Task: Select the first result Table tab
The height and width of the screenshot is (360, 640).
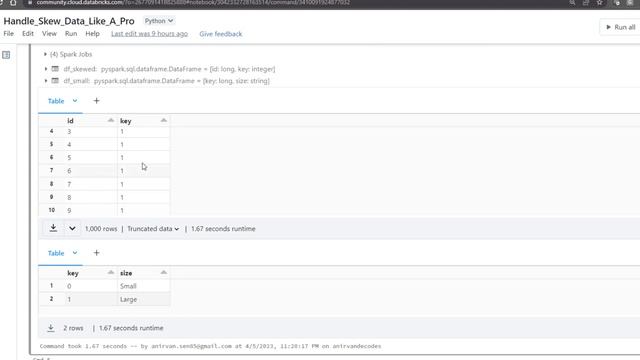Action: pyautogui.click(x=56, y=101)
